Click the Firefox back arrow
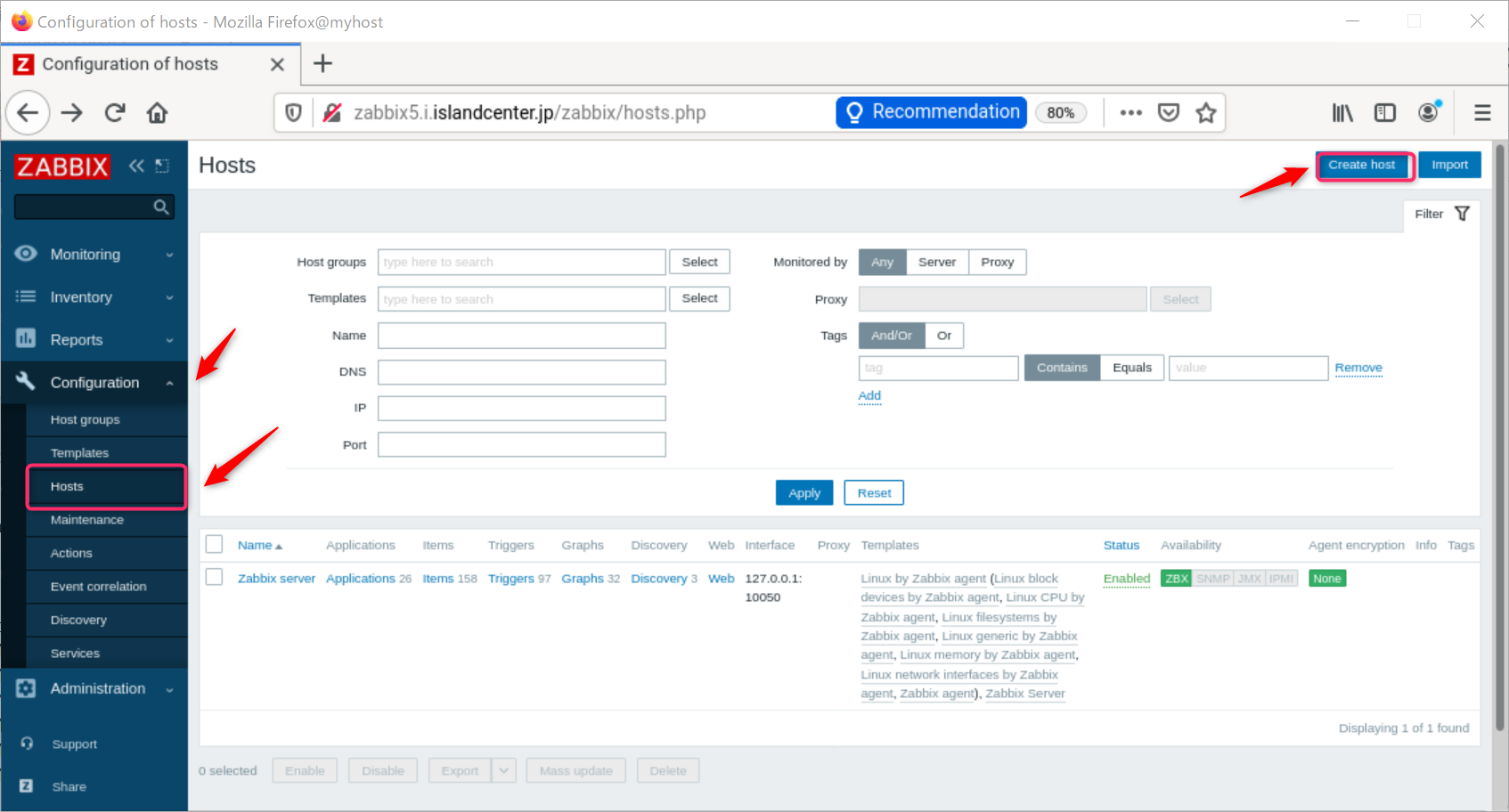This screenshot has width=1509, height=812. click(x=28, y=113)
